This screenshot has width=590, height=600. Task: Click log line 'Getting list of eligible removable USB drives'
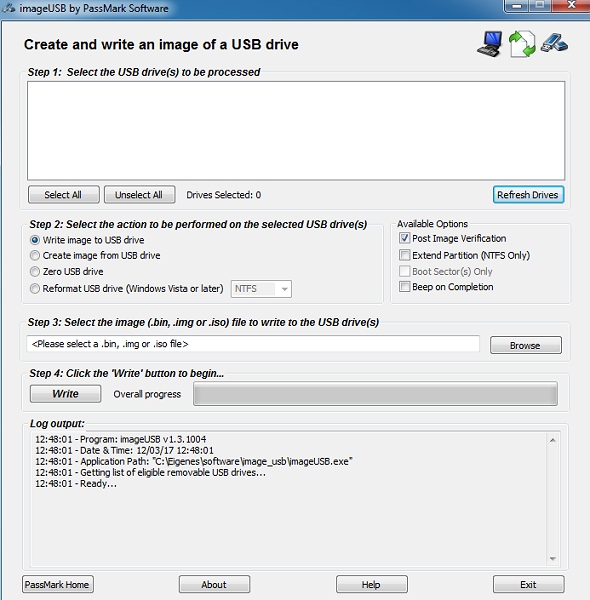point(150,473)
